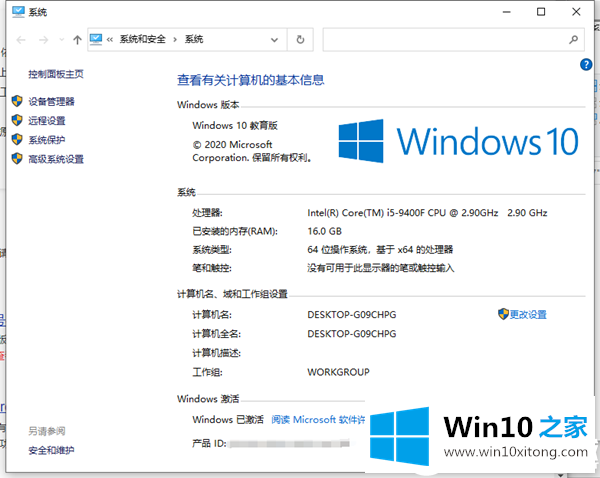
Task: Click the search magnifier icon
Action: (573, 39)
